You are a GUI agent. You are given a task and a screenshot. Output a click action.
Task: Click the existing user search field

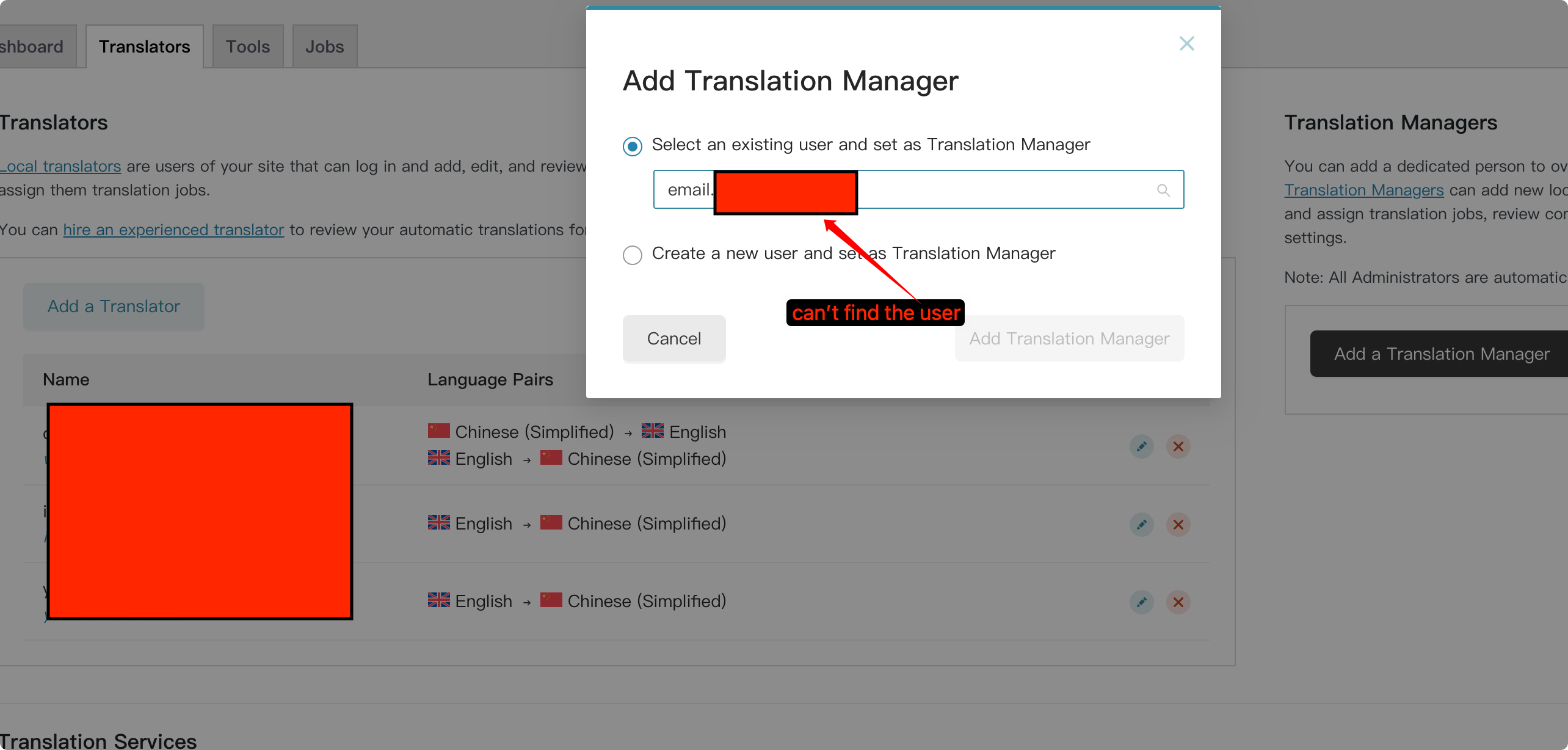pyautogui.click(x=1001, y=190)
